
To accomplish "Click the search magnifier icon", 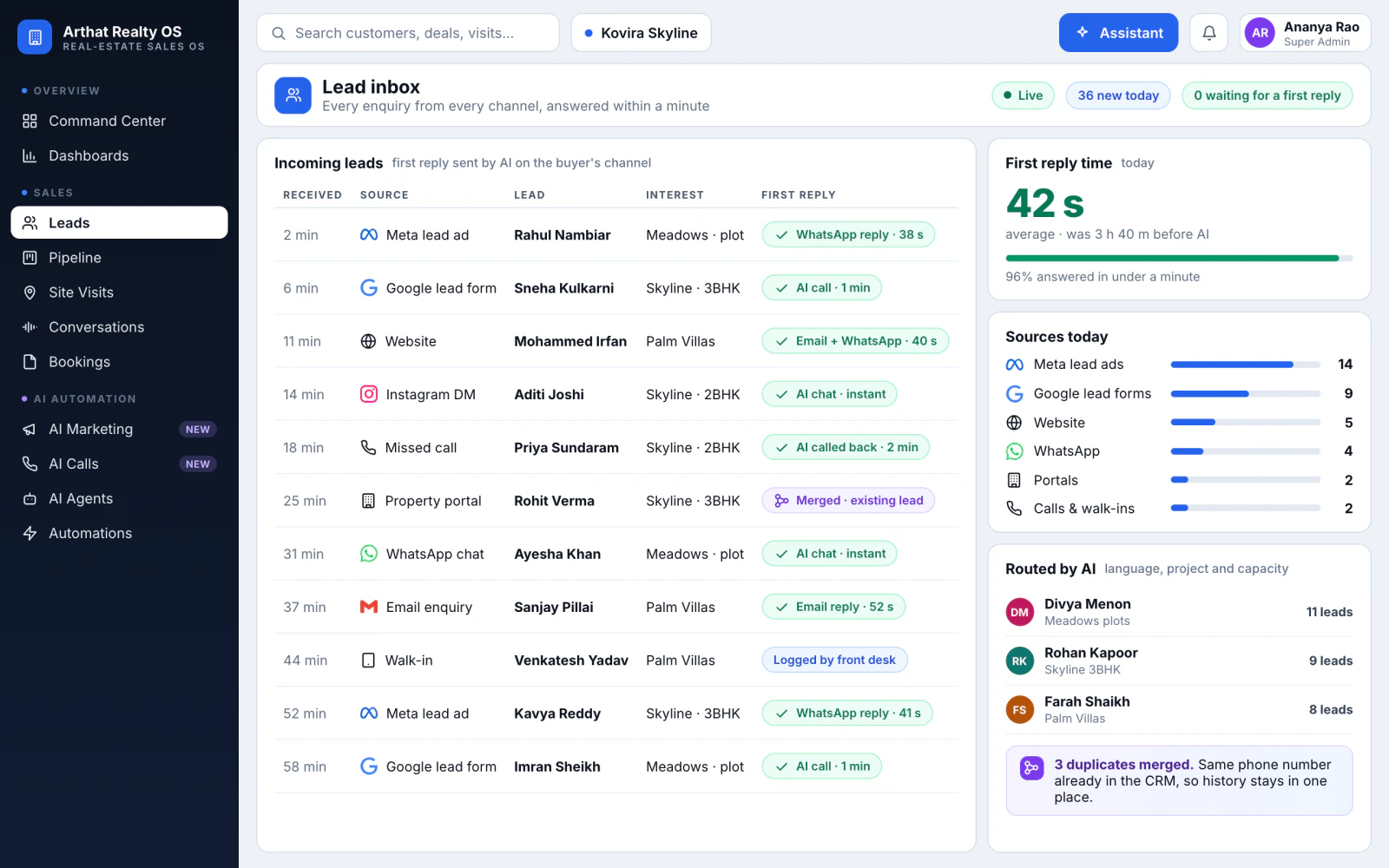I will pos(279,33).
